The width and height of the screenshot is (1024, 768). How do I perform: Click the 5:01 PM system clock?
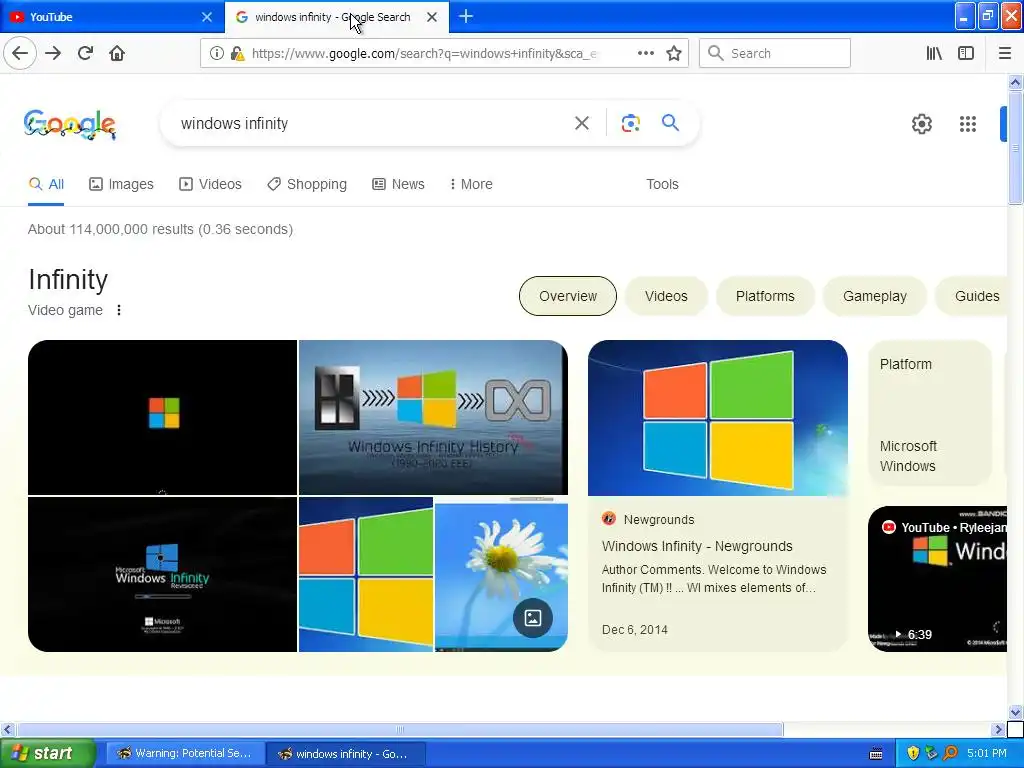[x=987, y=754]
